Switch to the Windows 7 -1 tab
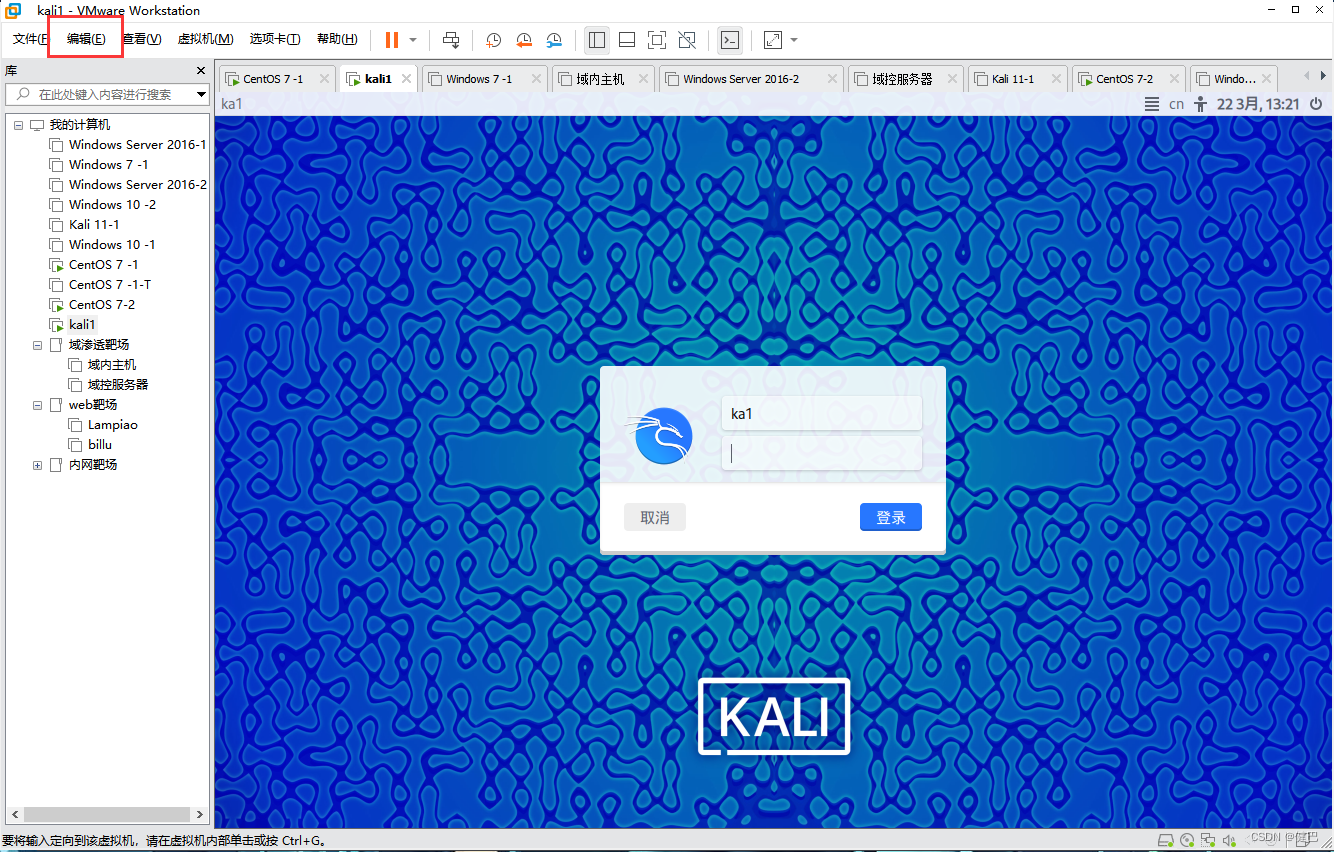Viewport: 1334px width, 852px height. click(479, 79)
